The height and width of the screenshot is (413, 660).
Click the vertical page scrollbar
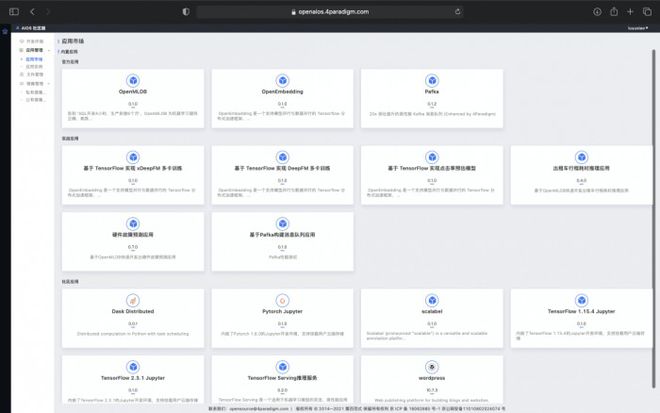pyautogui.click(x=654, y=219)
